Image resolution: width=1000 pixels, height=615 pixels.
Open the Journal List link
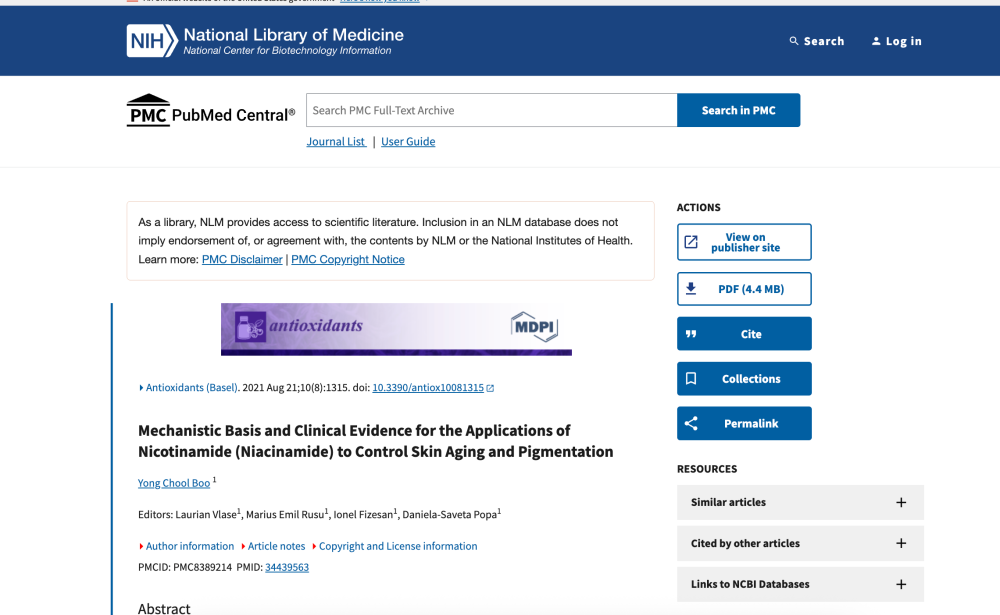(336, 142)
